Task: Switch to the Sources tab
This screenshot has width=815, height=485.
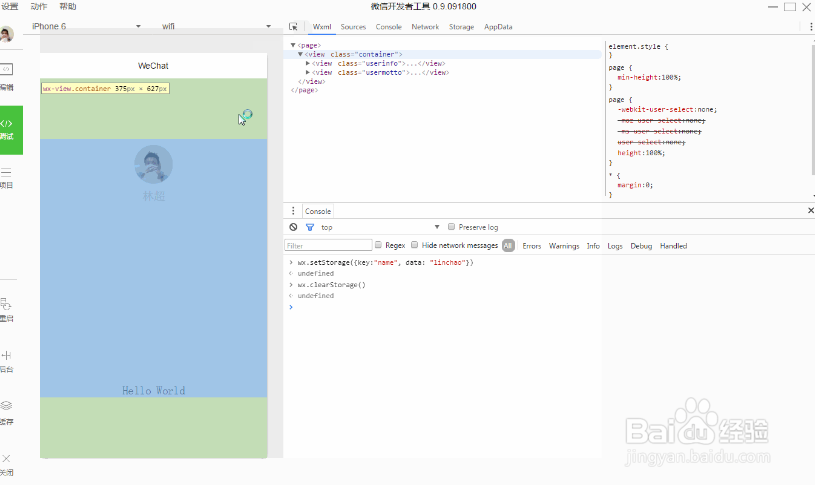Action: click(x=353, y=27)
